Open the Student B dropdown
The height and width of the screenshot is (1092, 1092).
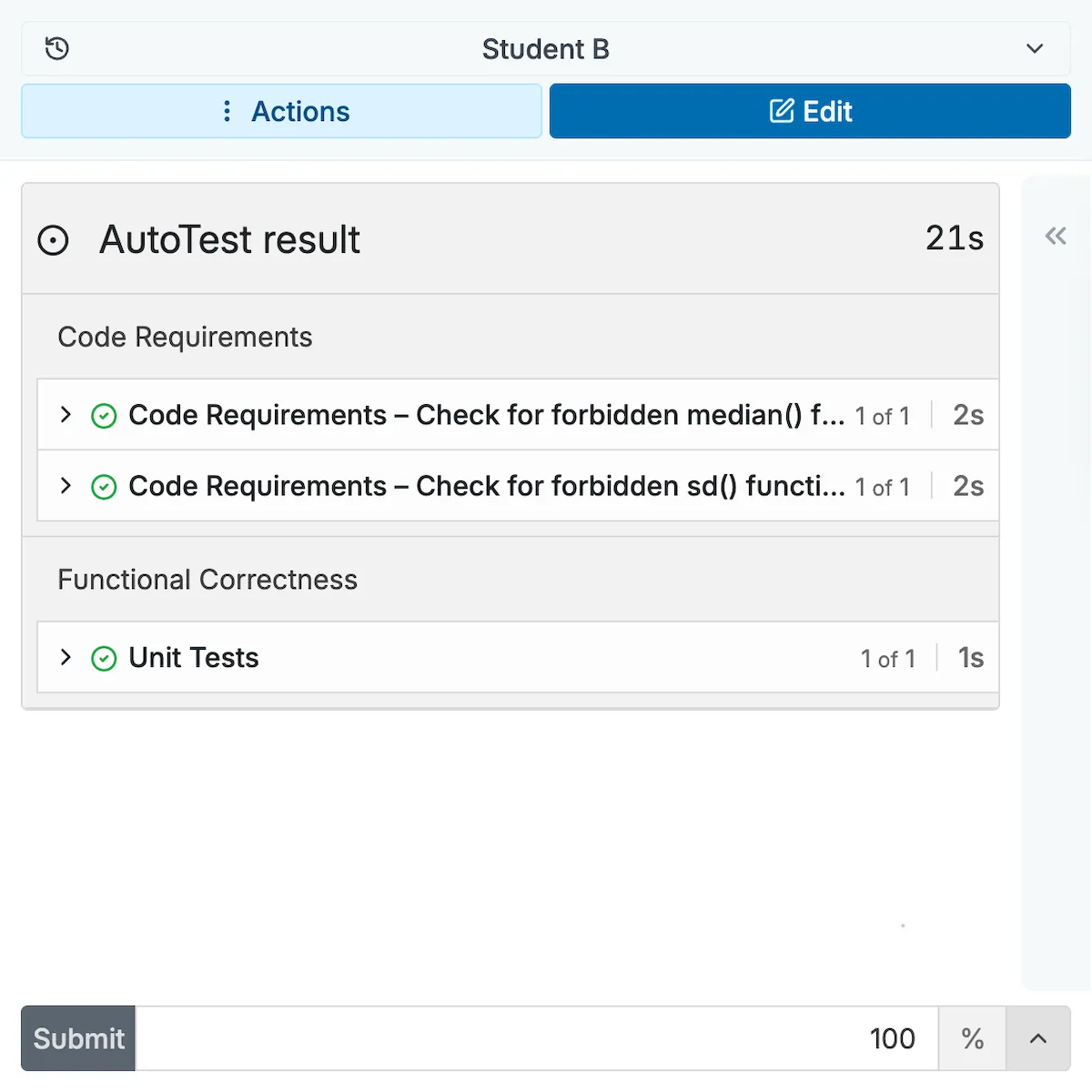point(1035,48)
